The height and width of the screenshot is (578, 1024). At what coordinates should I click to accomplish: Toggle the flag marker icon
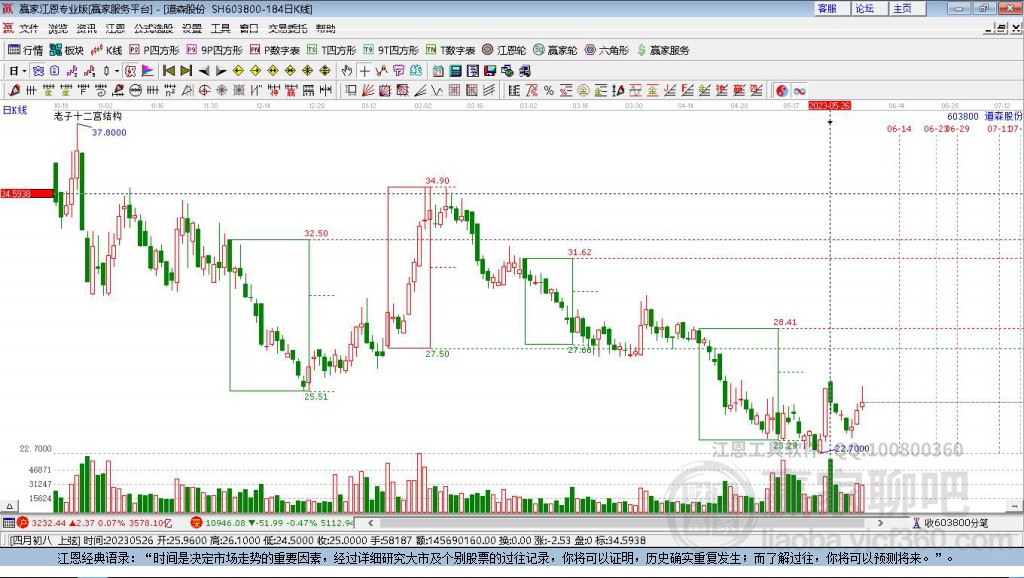pyautogui.click(x=148, y=71)
